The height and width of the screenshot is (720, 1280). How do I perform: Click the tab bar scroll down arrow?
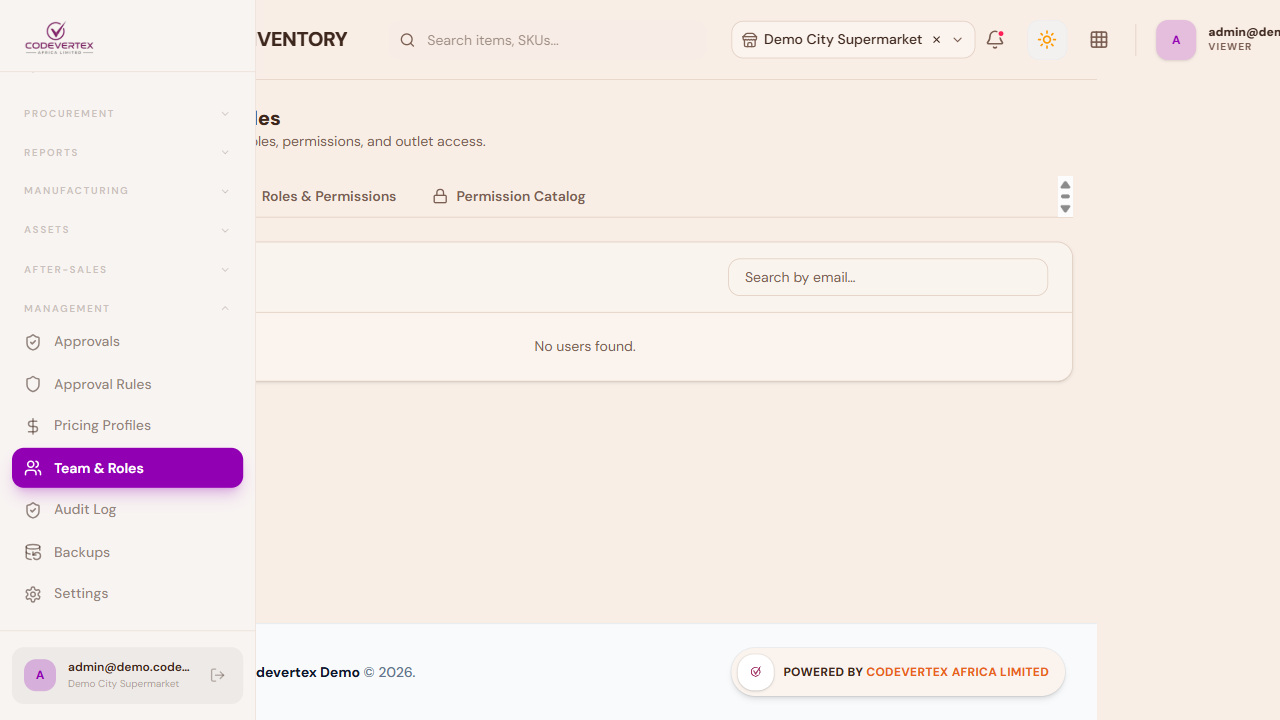[x=1065, y=209]
